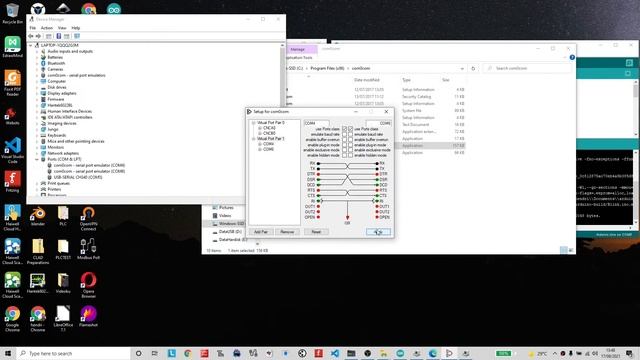This screenshot has width=640, height=360.
Task: Select CNCB0 in port pair tree
Action: click(x=269, y=133)
